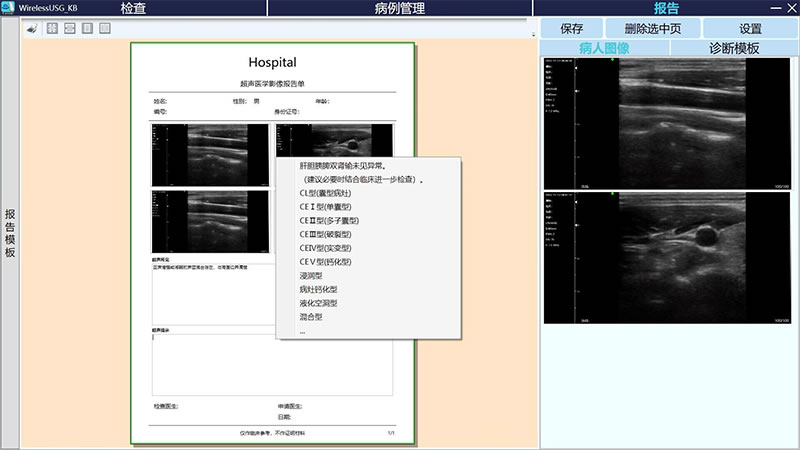Click the 删除选中页 button
Image resolution: width=800 pixels, height=450 pixels.
(x=652, y=29)
